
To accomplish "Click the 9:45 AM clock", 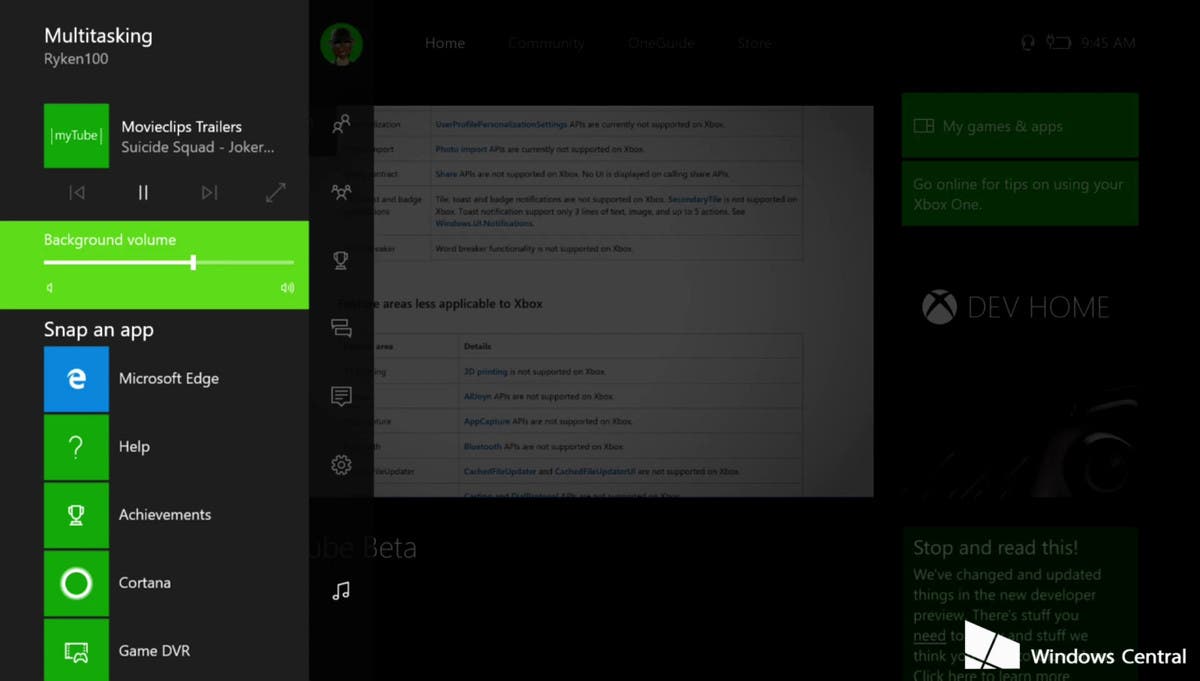I will point(1108,43).
